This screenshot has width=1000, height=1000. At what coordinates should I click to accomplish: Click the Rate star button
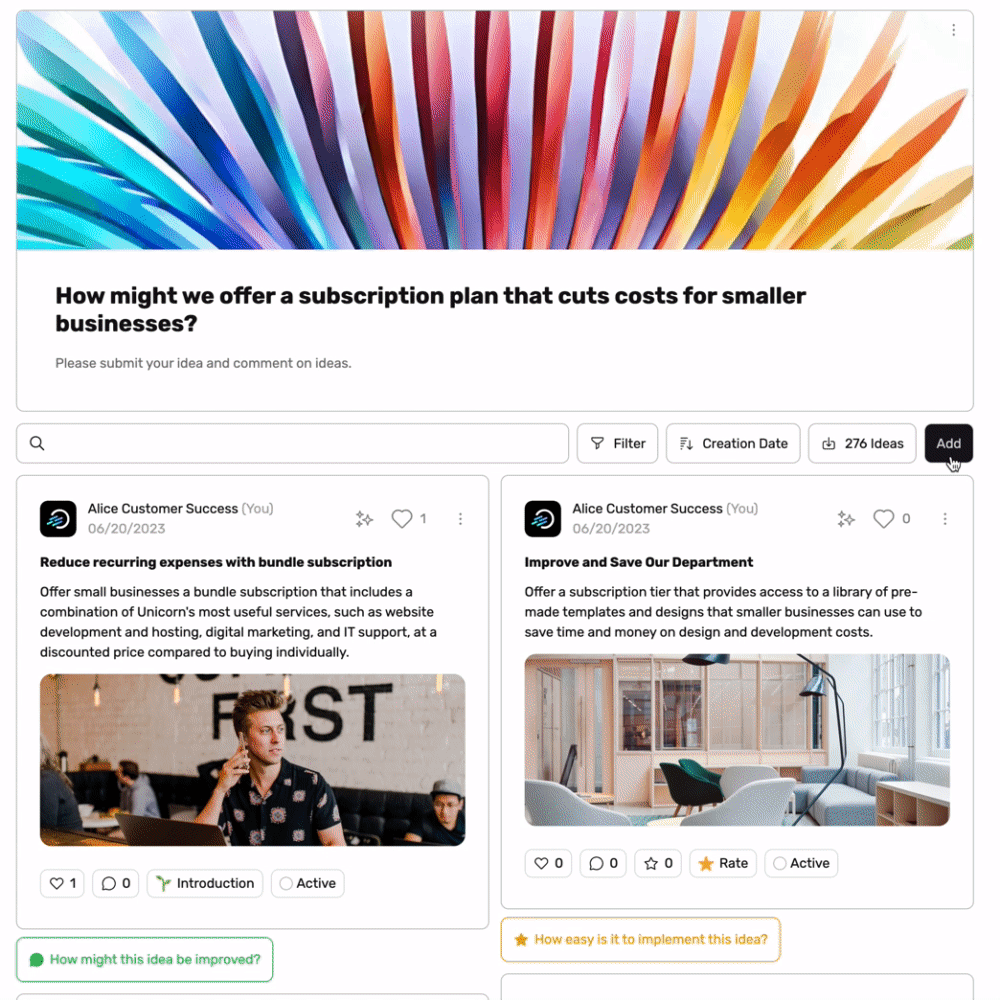click(x=723, y=863)
